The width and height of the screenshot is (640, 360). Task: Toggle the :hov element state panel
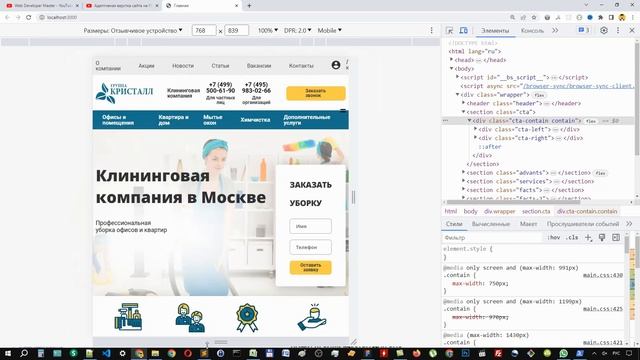[x=553, y=238]
